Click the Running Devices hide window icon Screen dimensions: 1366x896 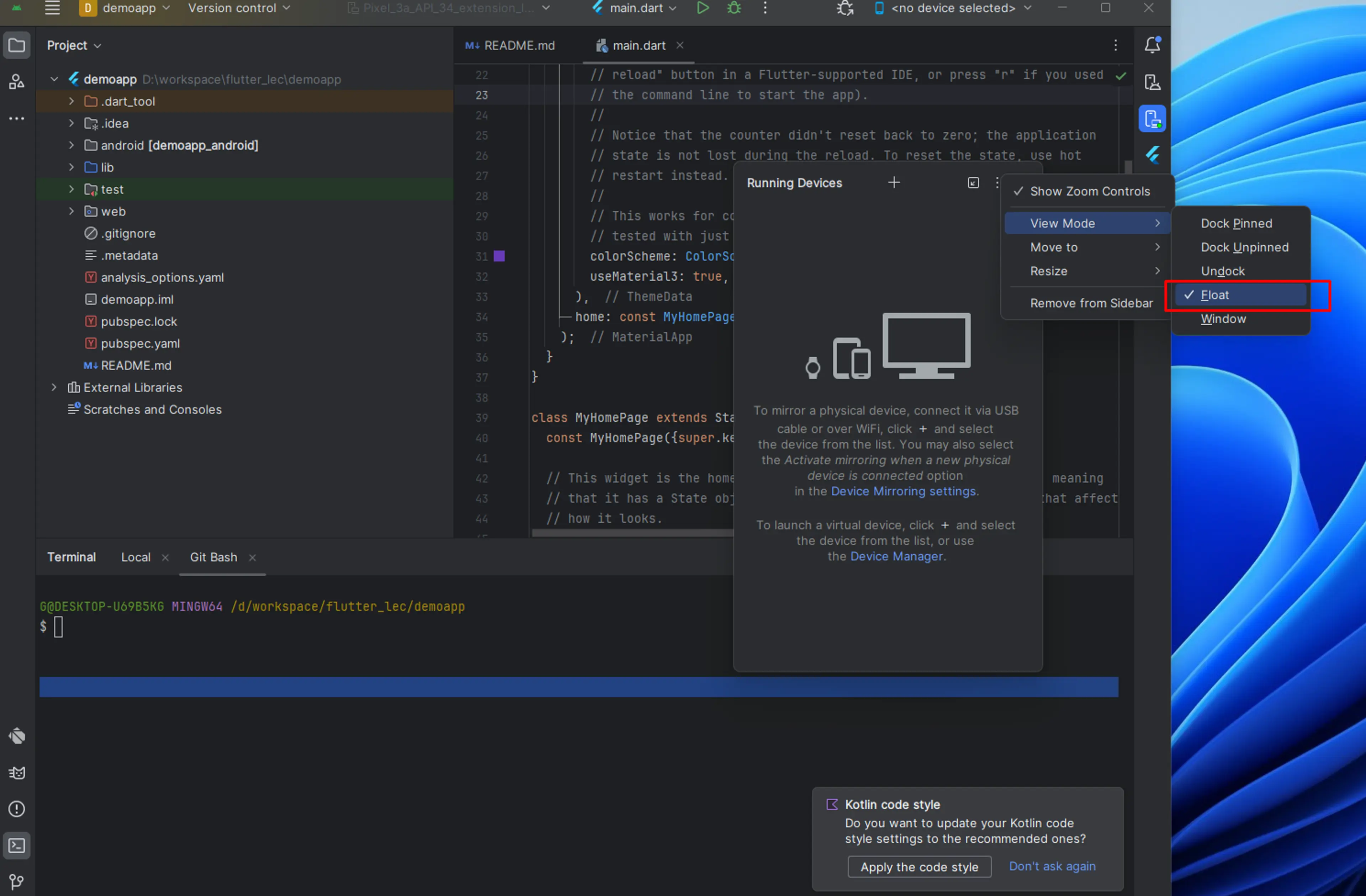(973, 182)
